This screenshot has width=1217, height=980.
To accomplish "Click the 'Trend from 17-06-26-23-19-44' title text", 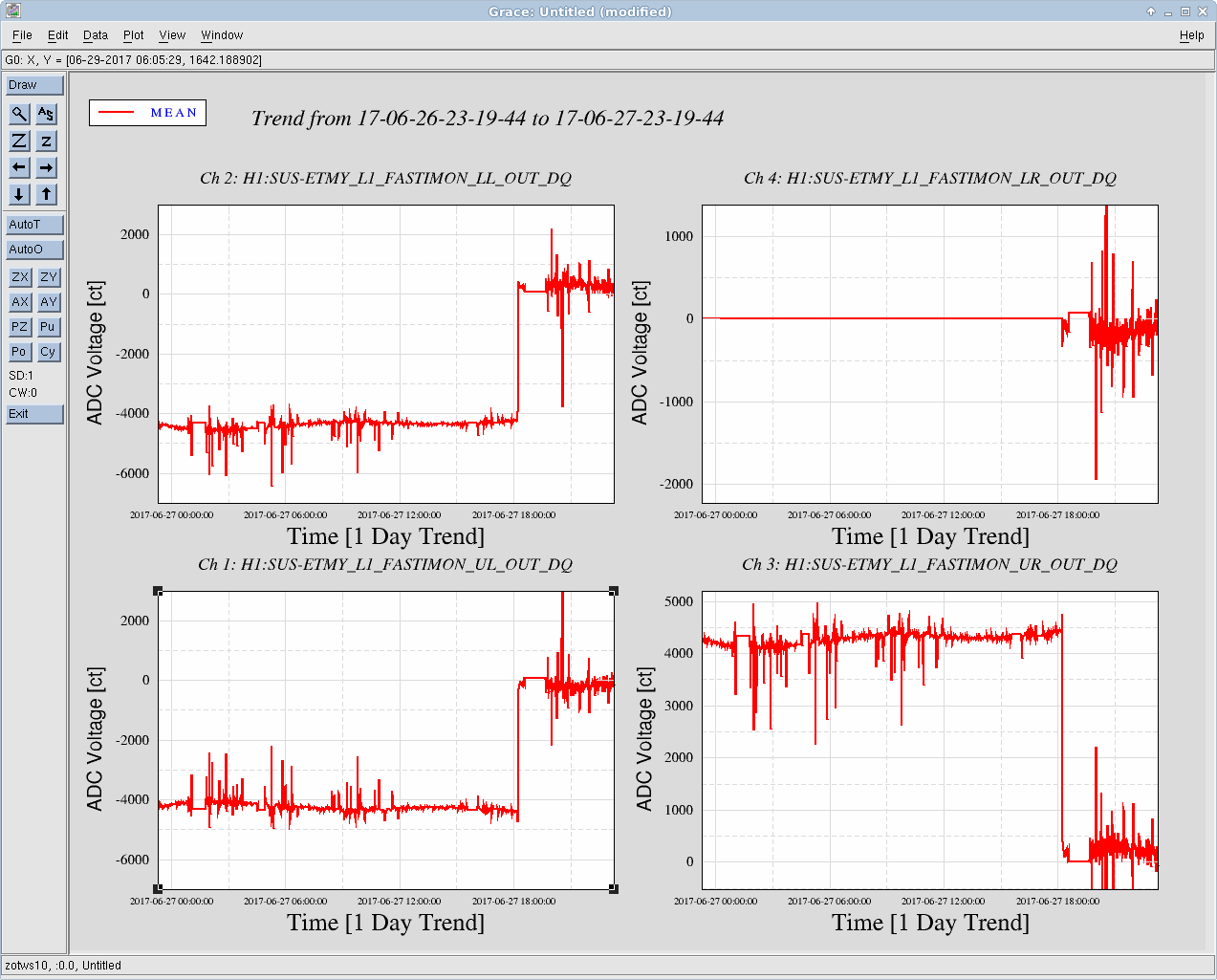I will tap(488, 119).
